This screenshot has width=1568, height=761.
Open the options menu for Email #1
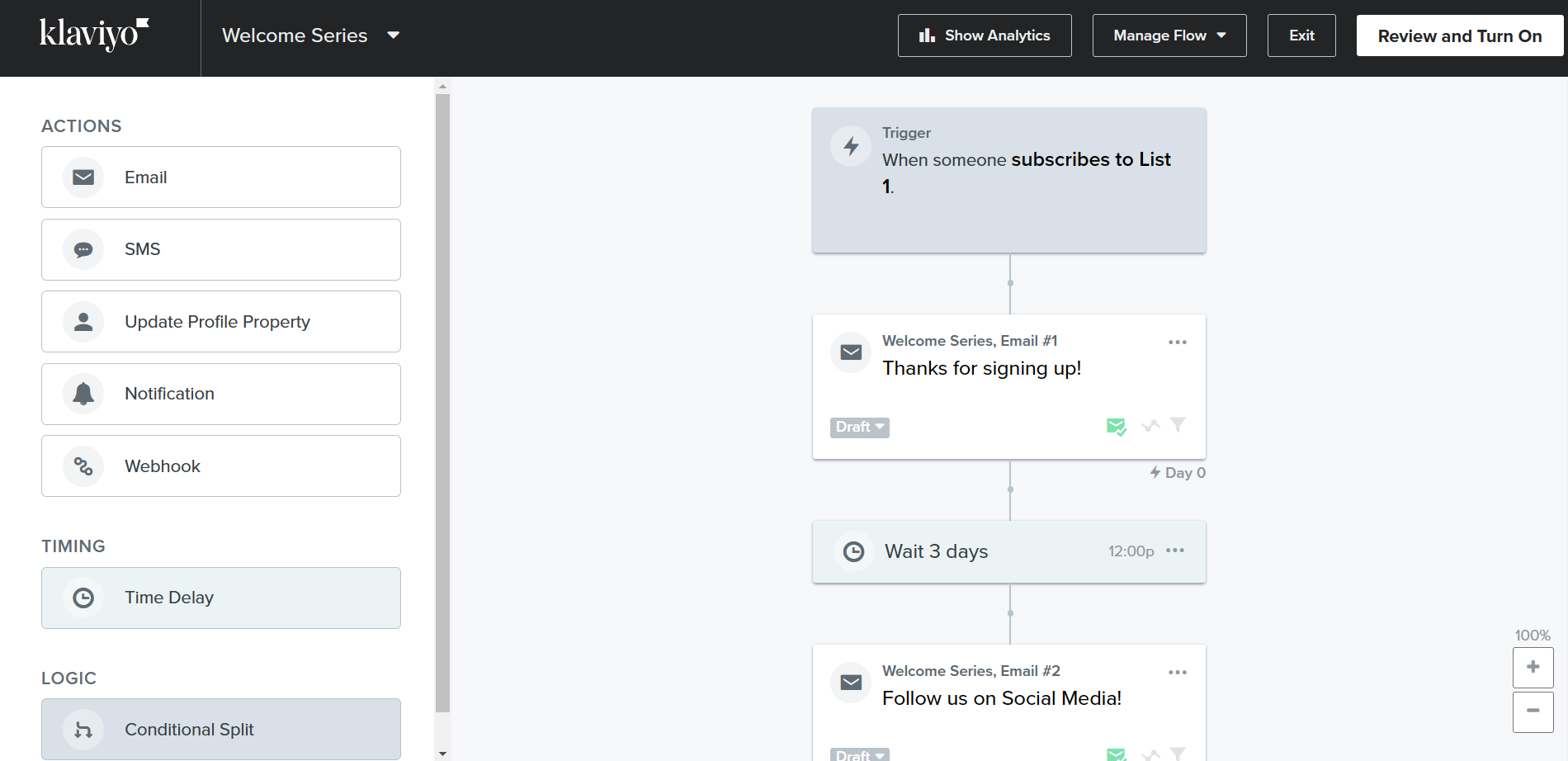tap(1178, 342)
